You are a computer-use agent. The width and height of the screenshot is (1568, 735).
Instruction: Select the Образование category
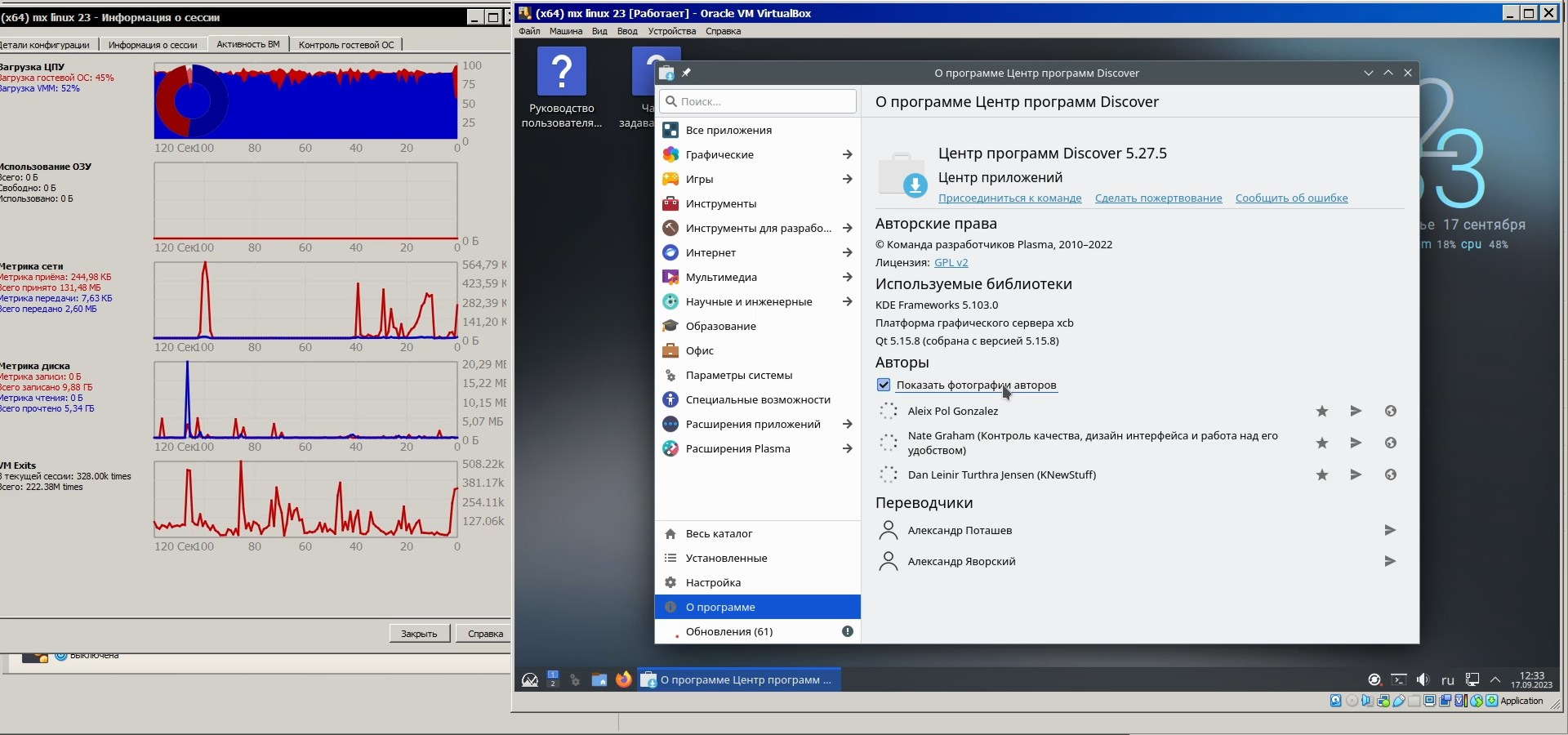tap(758, 326)
